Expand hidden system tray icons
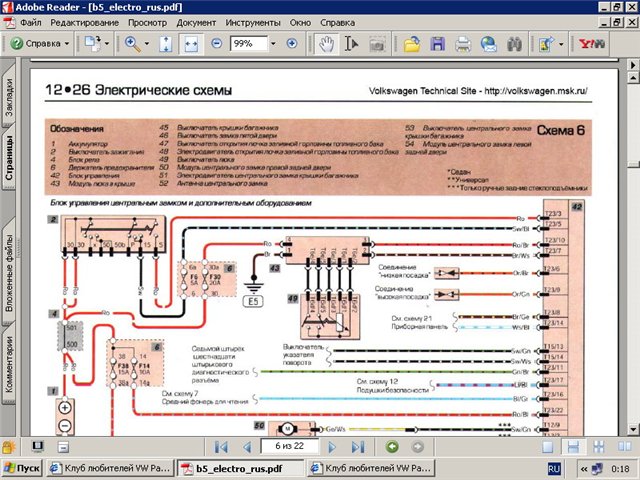 coord(584,469)
